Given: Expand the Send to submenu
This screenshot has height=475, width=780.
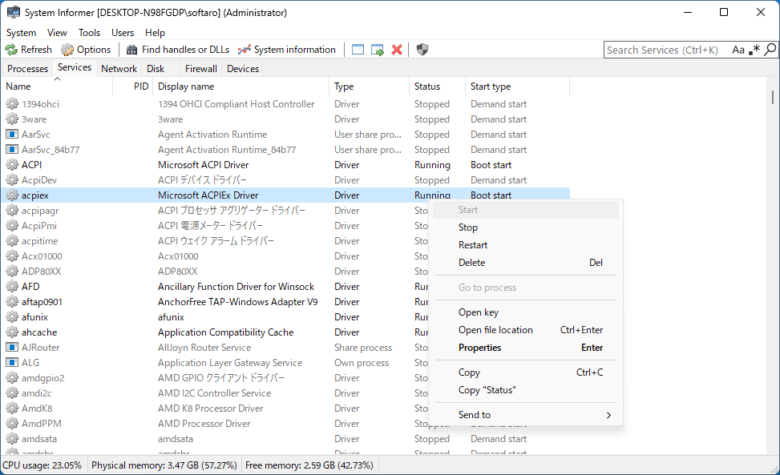Looking at the screenshot, I should tap(526, 415).
